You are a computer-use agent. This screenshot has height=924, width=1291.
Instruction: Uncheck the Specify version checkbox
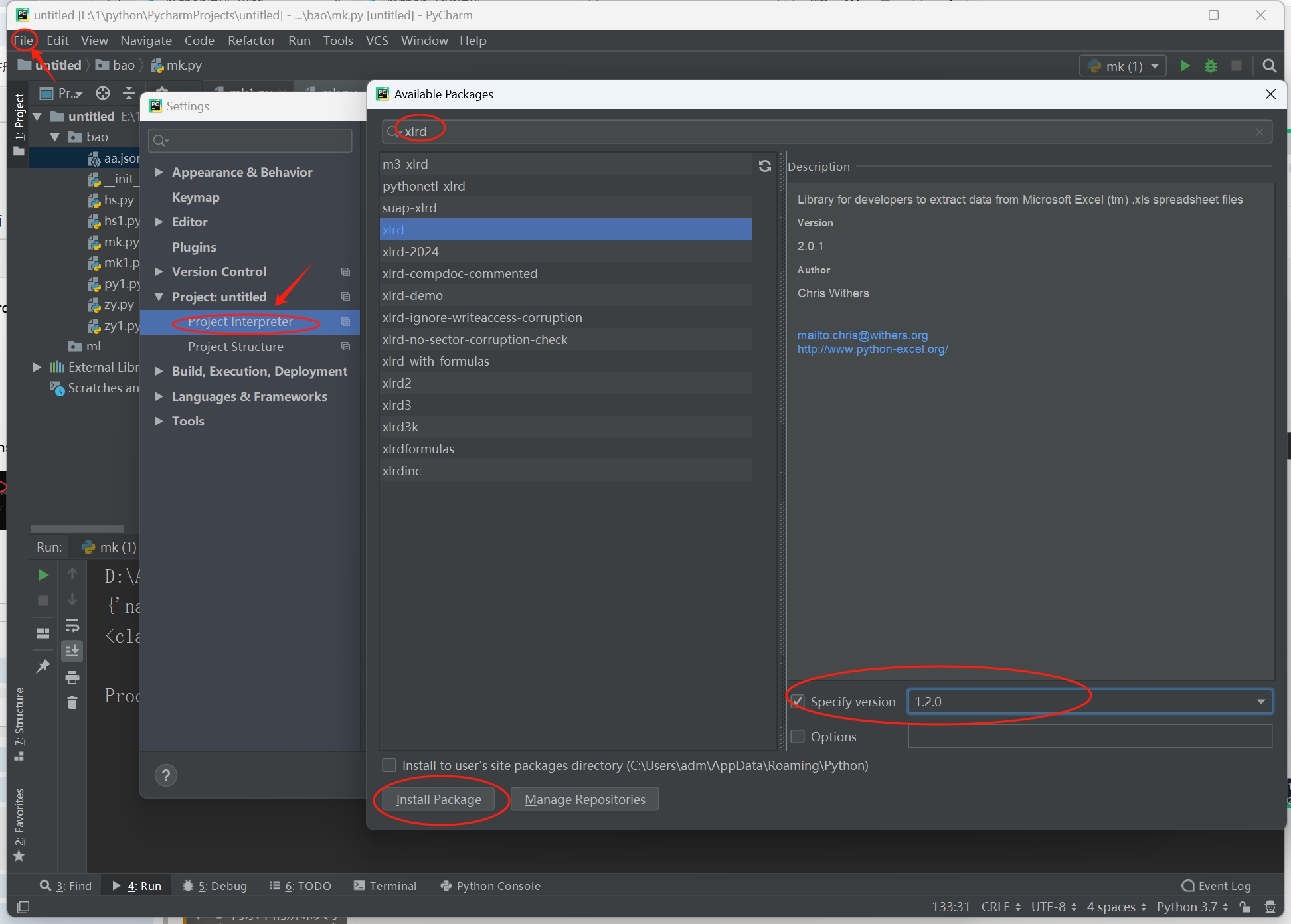(798, 702)
